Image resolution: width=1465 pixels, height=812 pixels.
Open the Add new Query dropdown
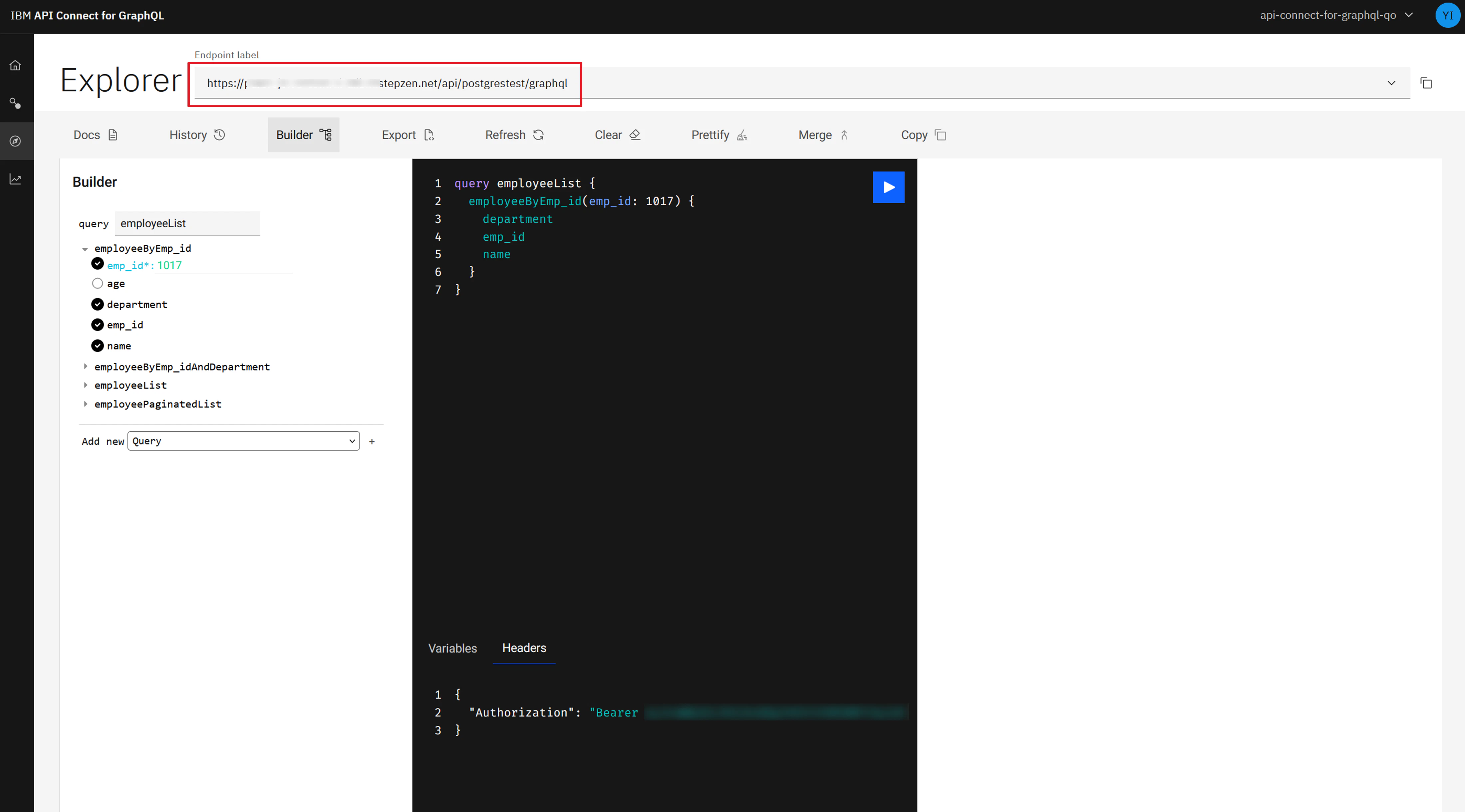[243, 441]
